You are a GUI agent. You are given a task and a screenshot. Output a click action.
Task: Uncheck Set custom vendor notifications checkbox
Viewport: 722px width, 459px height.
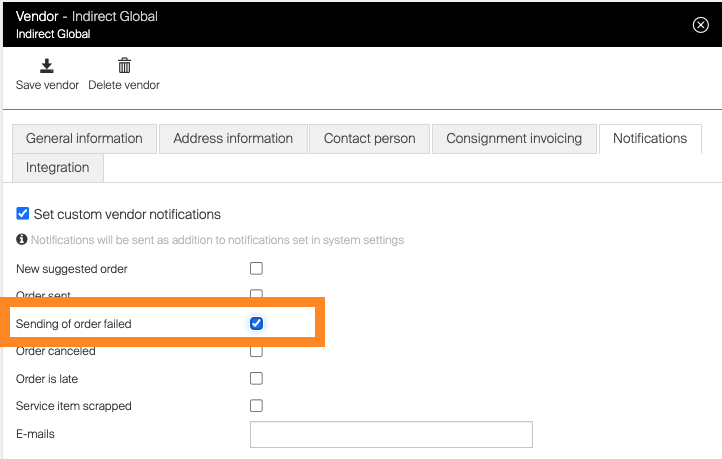click(23, 214)
